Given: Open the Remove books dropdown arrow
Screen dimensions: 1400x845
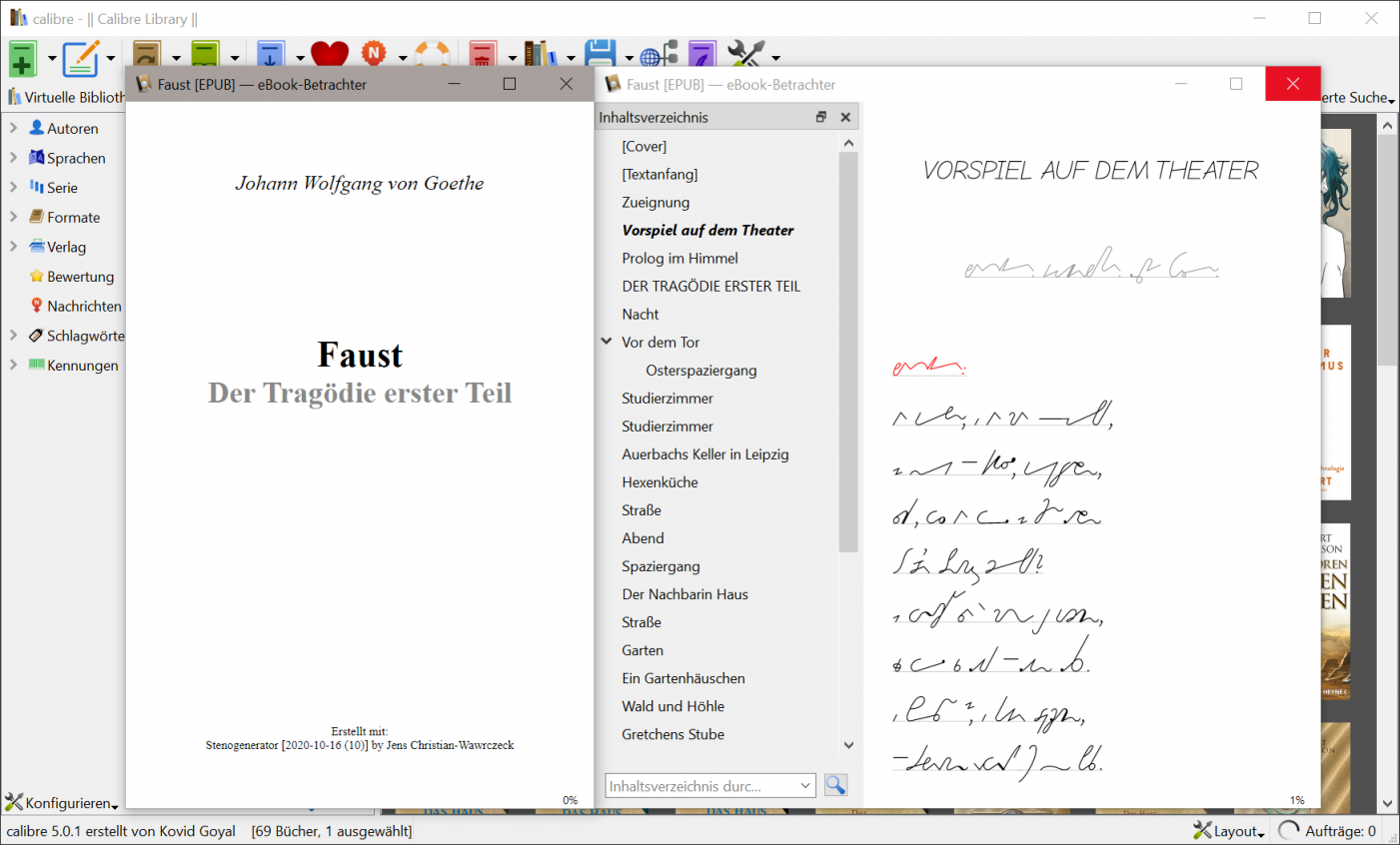Looking at the screenshot, I should (512, 58).
